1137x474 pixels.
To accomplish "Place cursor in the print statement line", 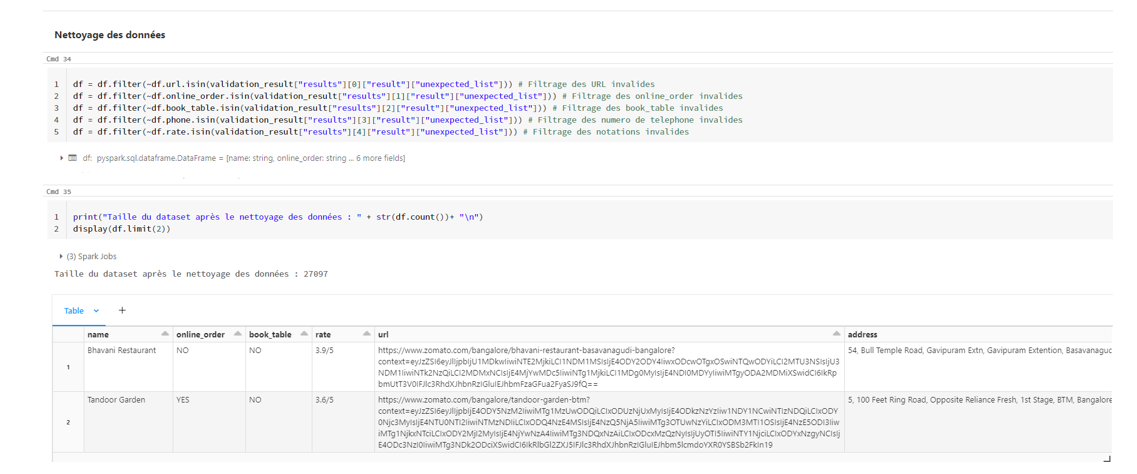I will 278,217.
